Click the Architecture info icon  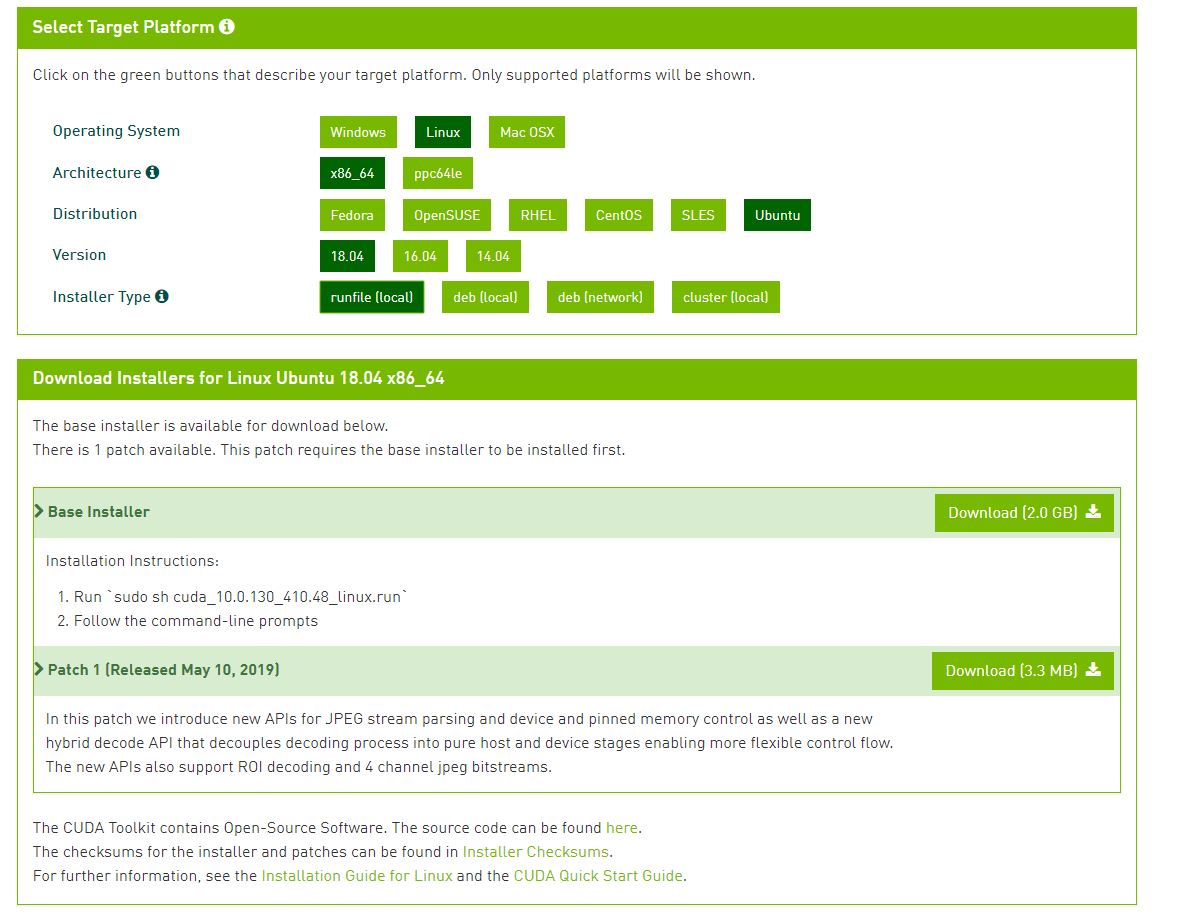pos(153,172)
